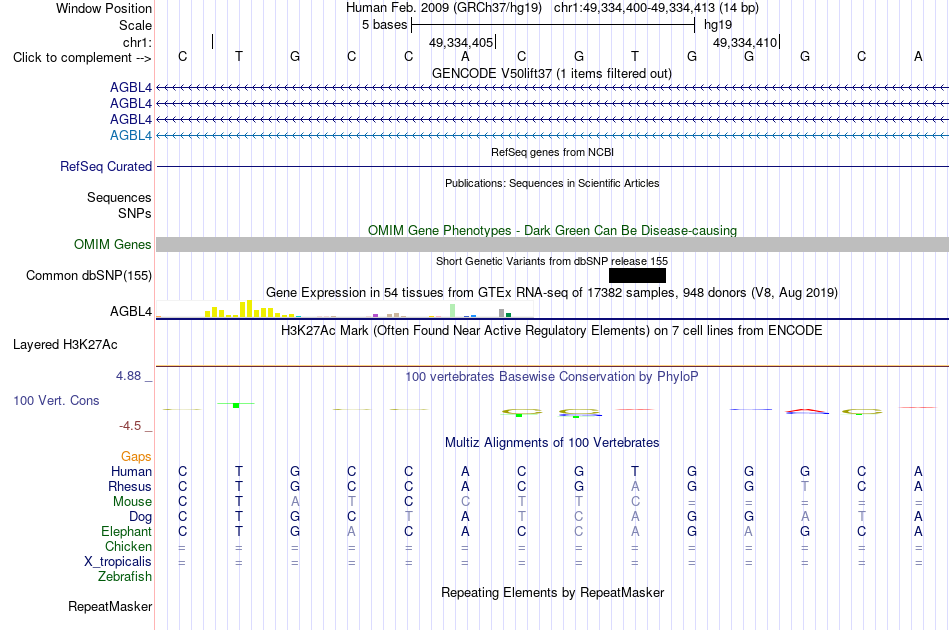Click the Scale label
The height and width of the screenshot is (630, 950).
(135, 25)
